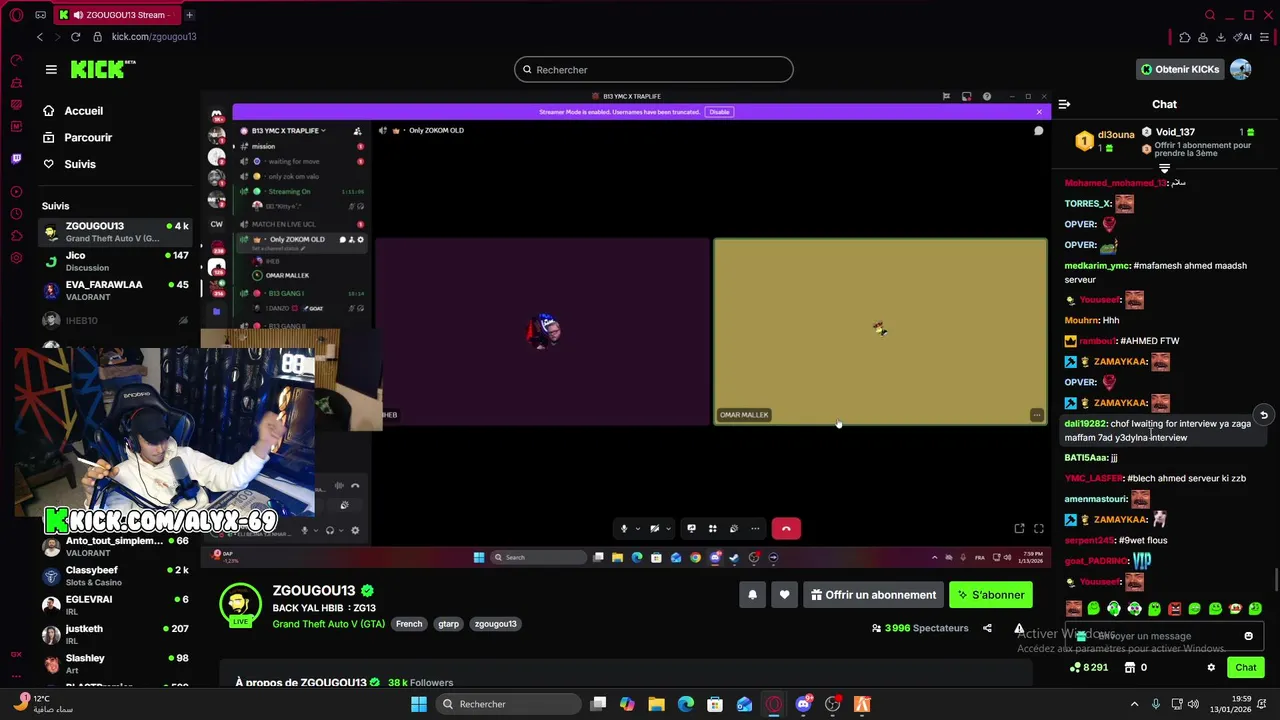This screenshot has width=1280, height=720.
Task: Open Classybeef channel from sidebar
Action: pyautogui.click(x=115, y=576)
